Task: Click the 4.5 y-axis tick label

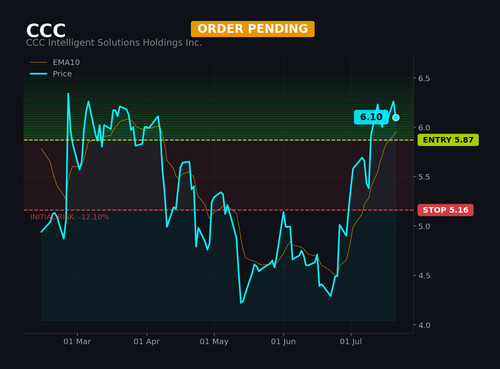Action: click(x=424, y=276)
